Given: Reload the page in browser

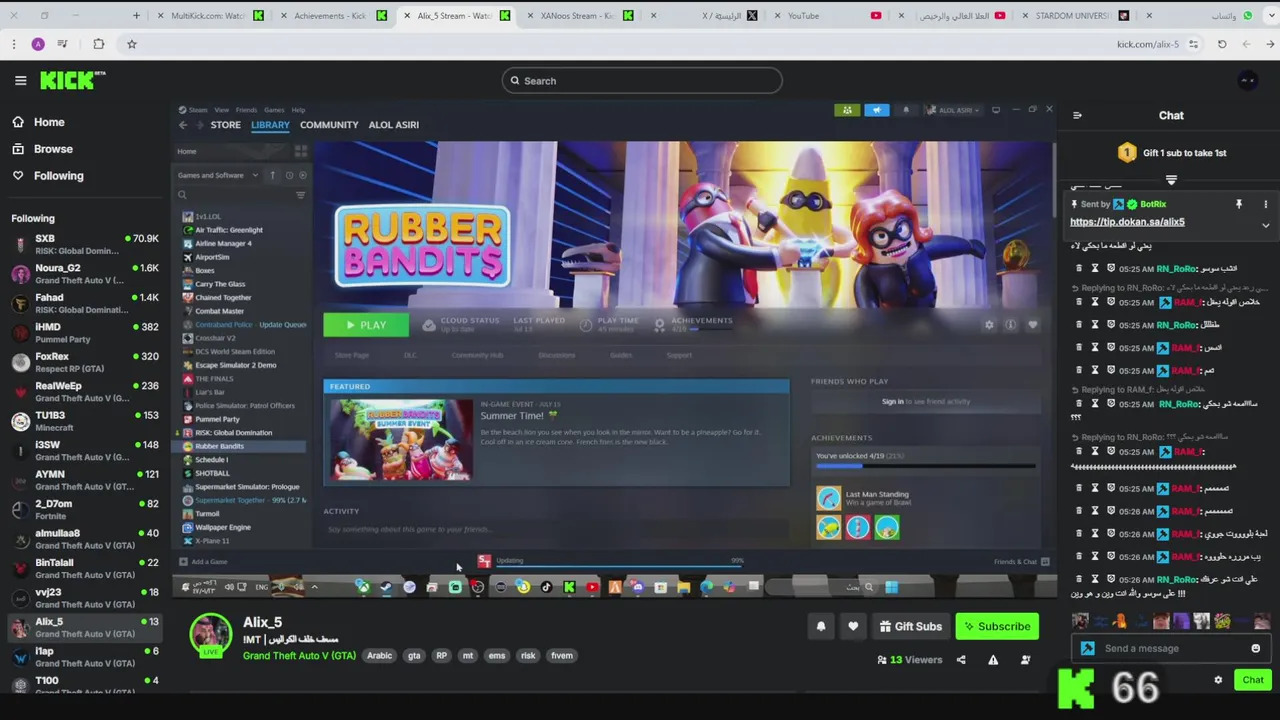Looking at the screenshot, I should [1222, 44].
